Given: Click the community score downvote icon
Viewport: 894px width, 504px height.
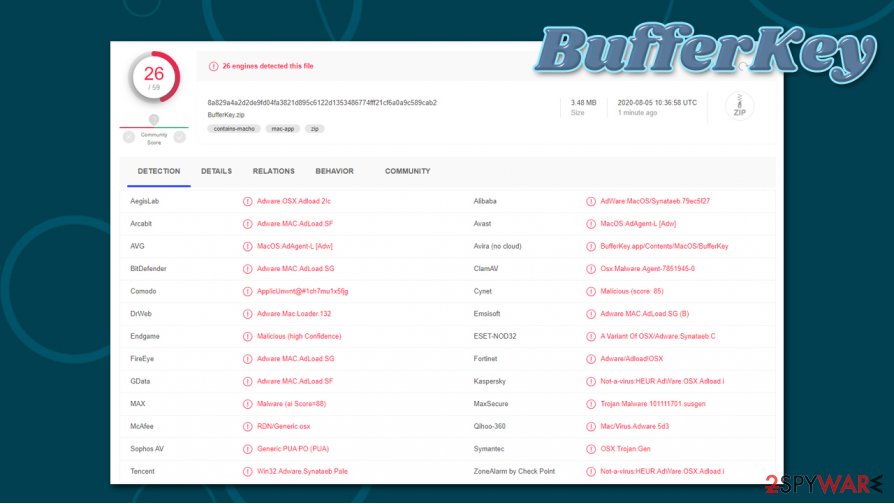Looking at the screenshot, I should 129,137.
